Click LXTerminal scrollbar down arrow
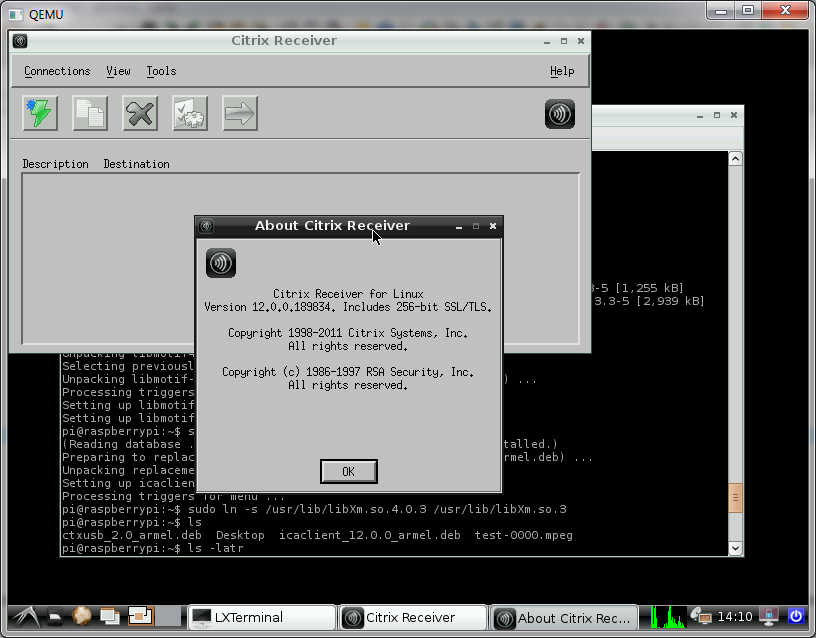 (x=735, y=547)
